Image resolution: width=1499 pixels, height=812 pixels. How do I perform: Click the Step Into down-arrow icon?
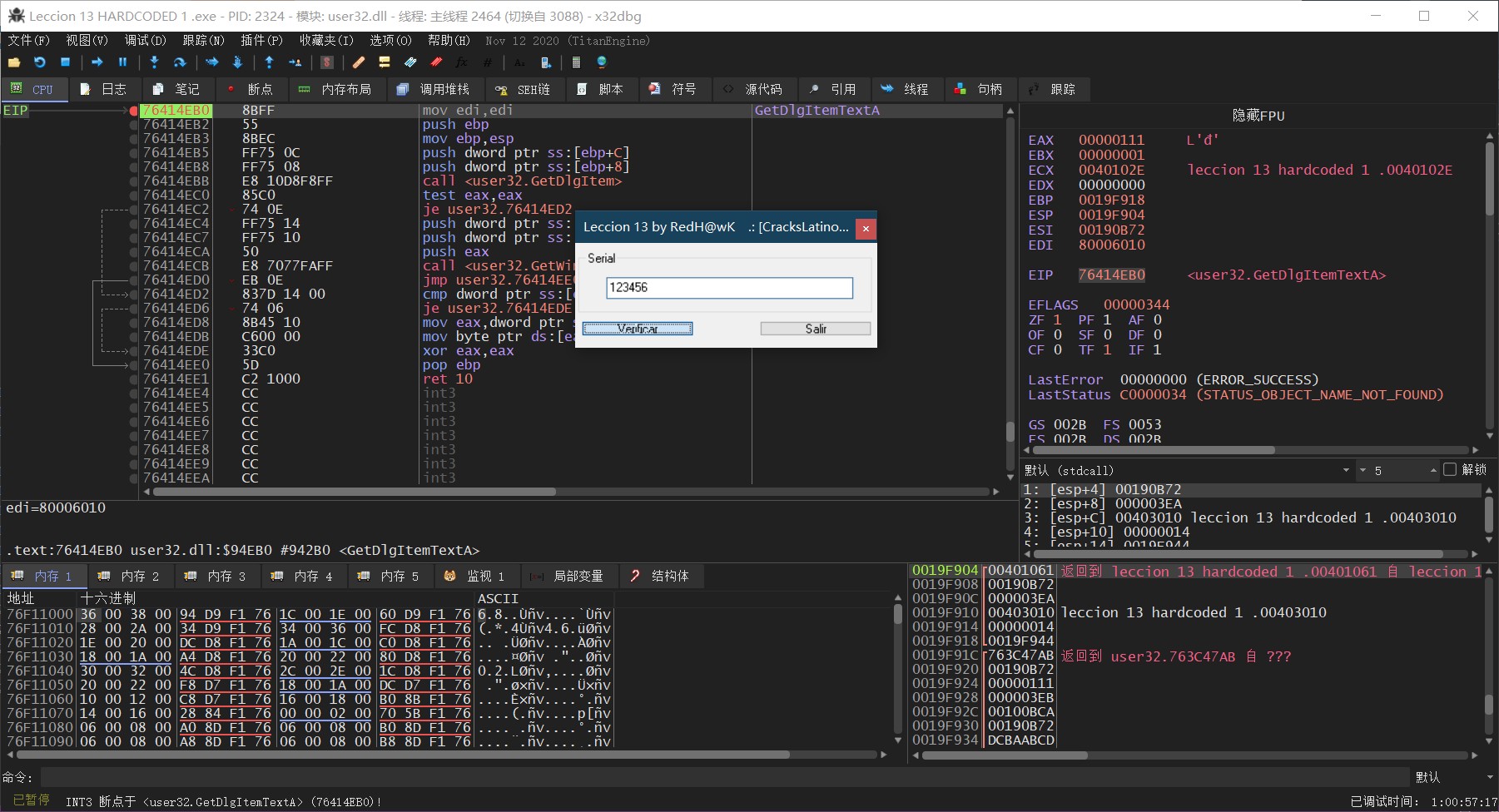[x=154, y=62]
